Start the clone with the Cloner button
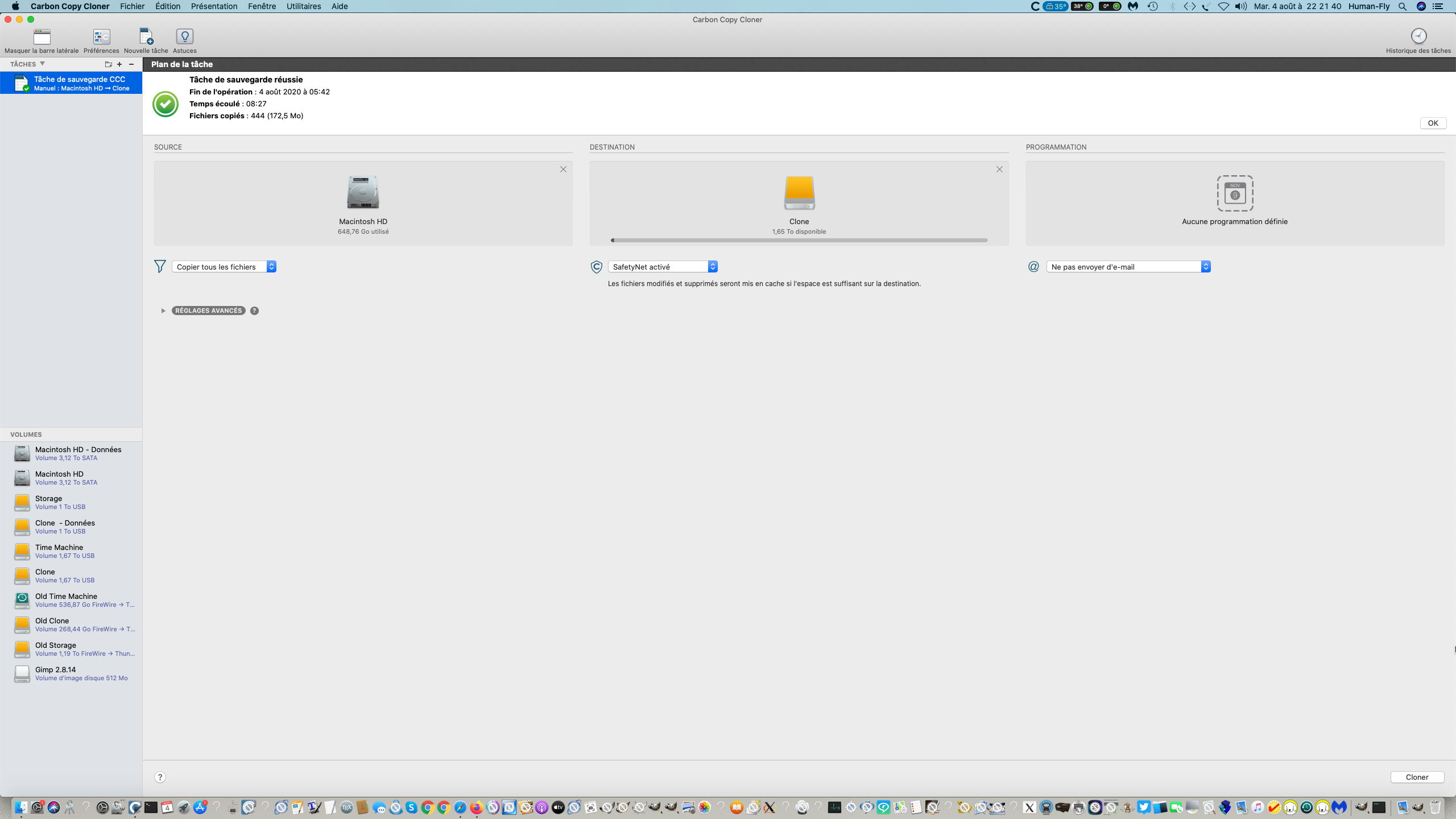Image resolution: width=1456 pixels, height=819 pixels. point(1417,777)
